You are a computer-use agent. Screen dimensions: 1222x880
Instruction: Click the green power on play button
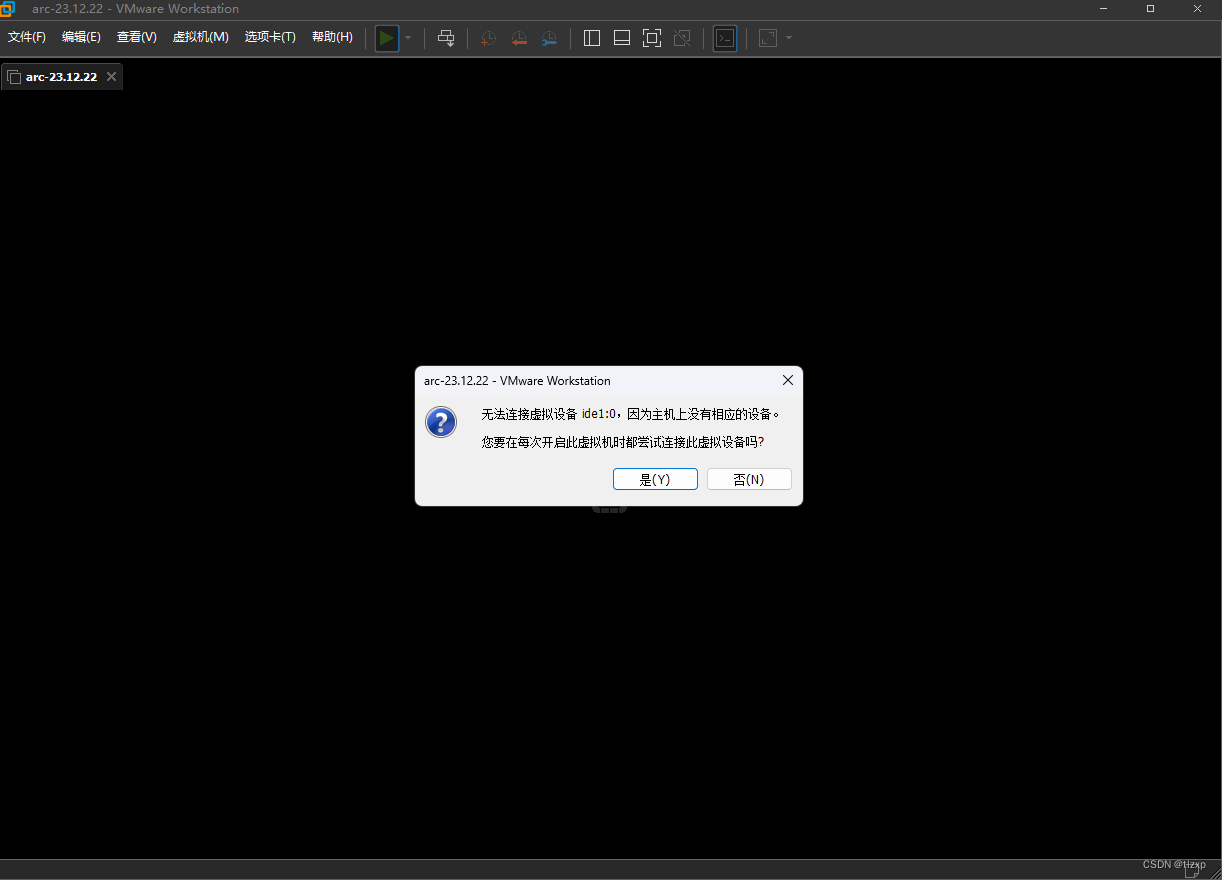coord(387,38)
